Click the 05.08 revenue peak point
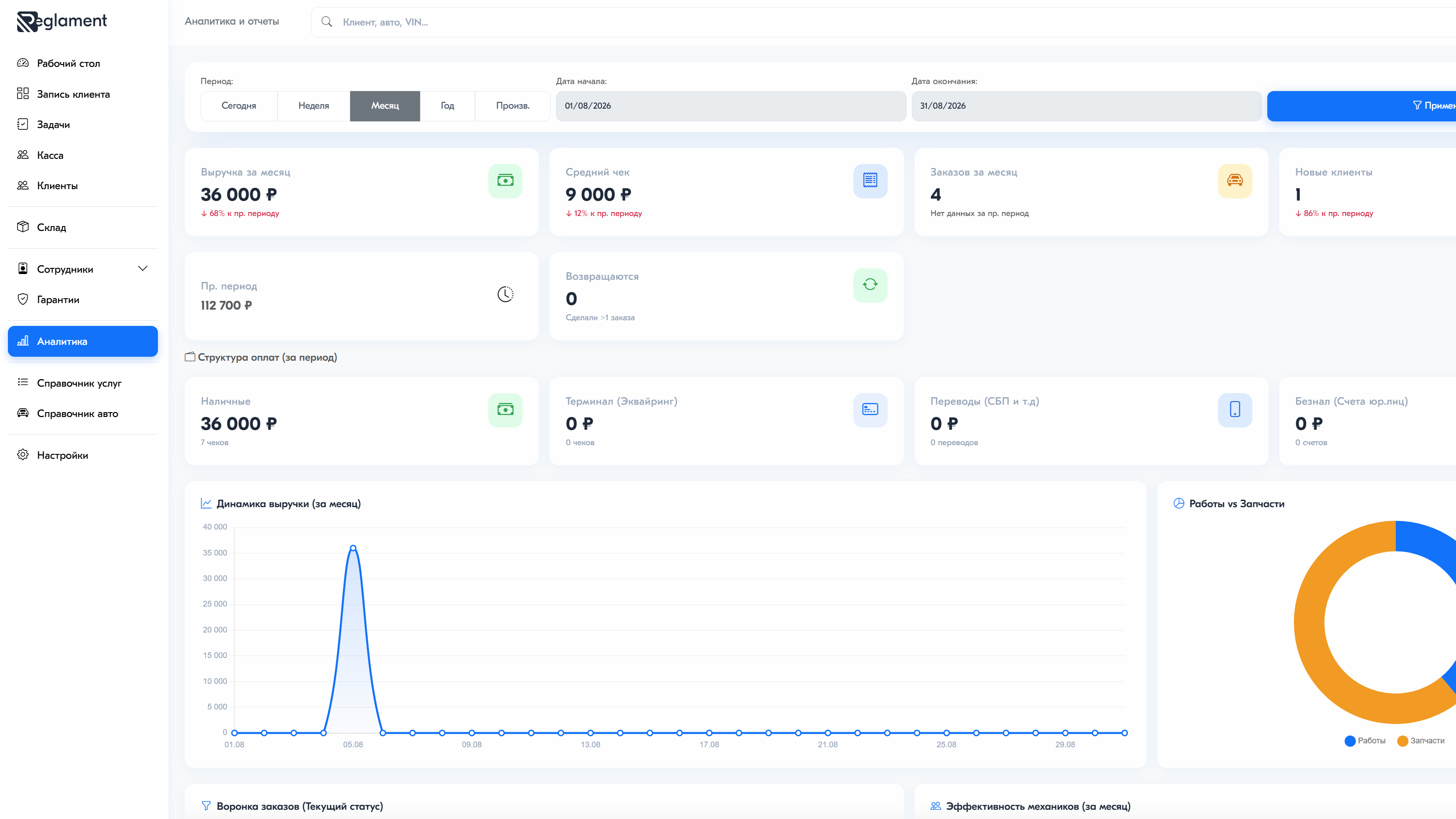1456x819 pixels. coord(353,548)
